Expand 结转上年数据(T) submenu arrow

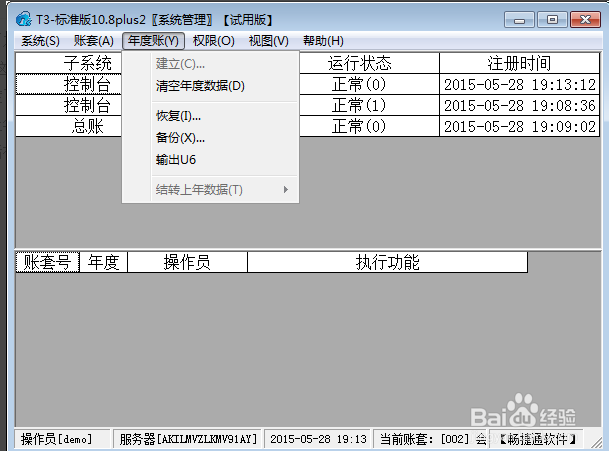(285, 190)
